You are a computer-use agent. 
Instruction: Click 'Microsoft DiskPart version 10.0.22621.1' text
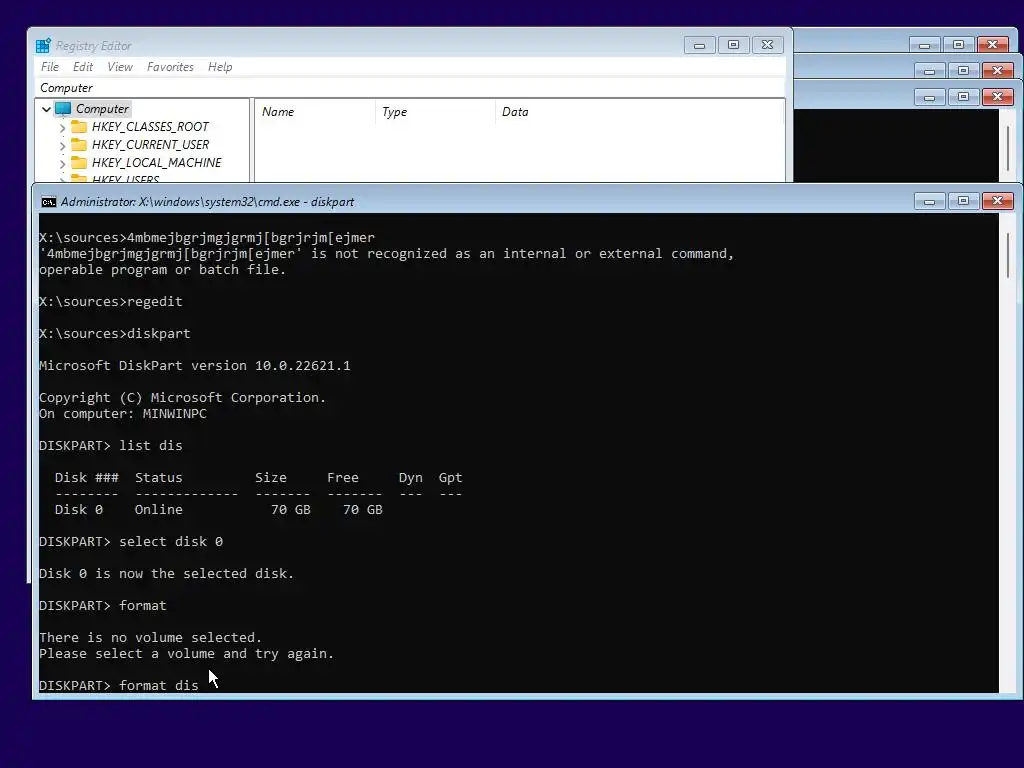[195, 366]
